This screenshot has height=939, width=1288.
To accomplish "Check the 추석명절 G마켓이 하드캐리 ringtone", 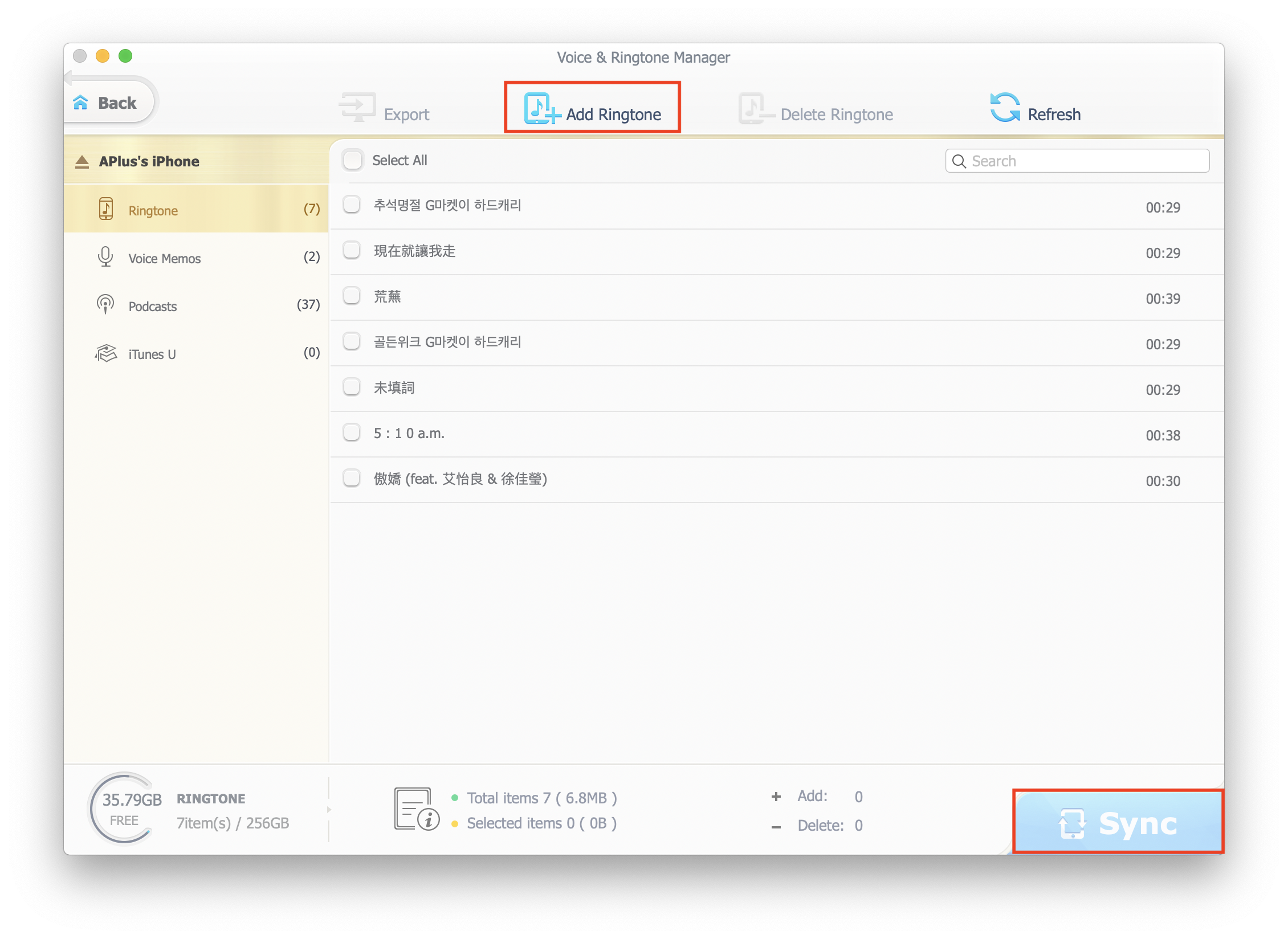I will point(352,205).
